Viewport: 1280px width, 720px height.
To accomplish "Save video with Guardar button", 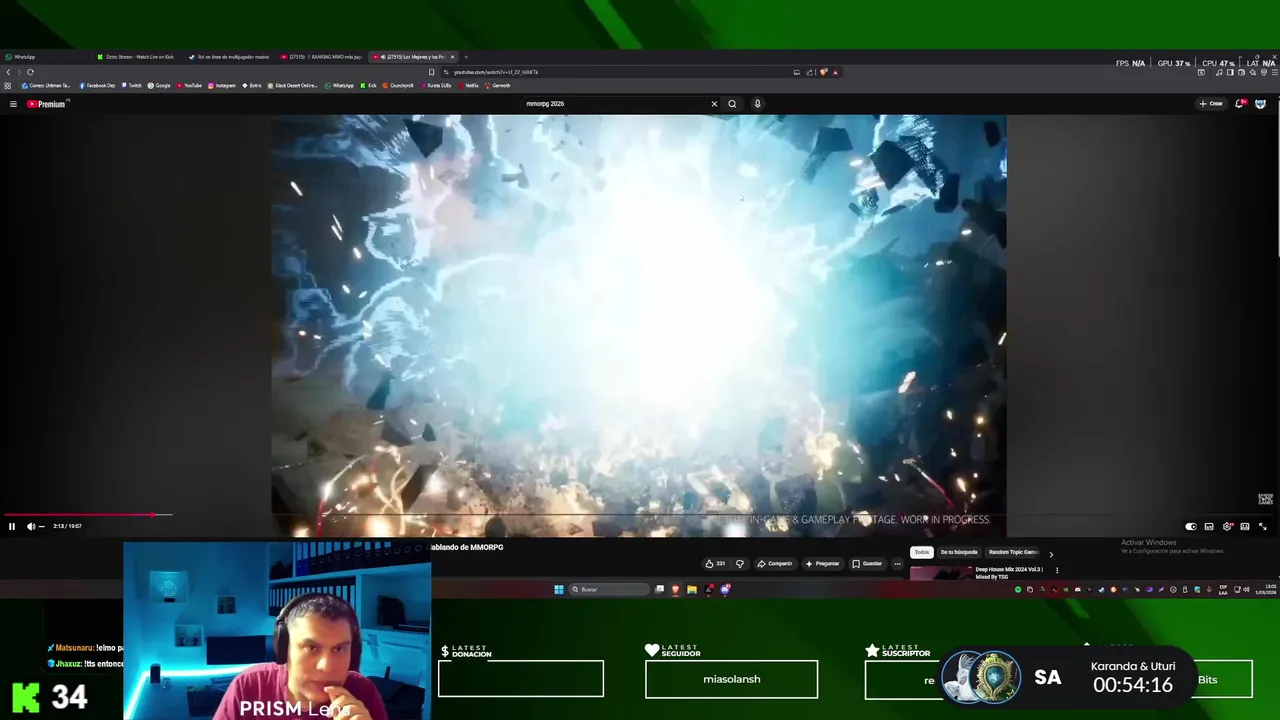I will pos(867,563).
